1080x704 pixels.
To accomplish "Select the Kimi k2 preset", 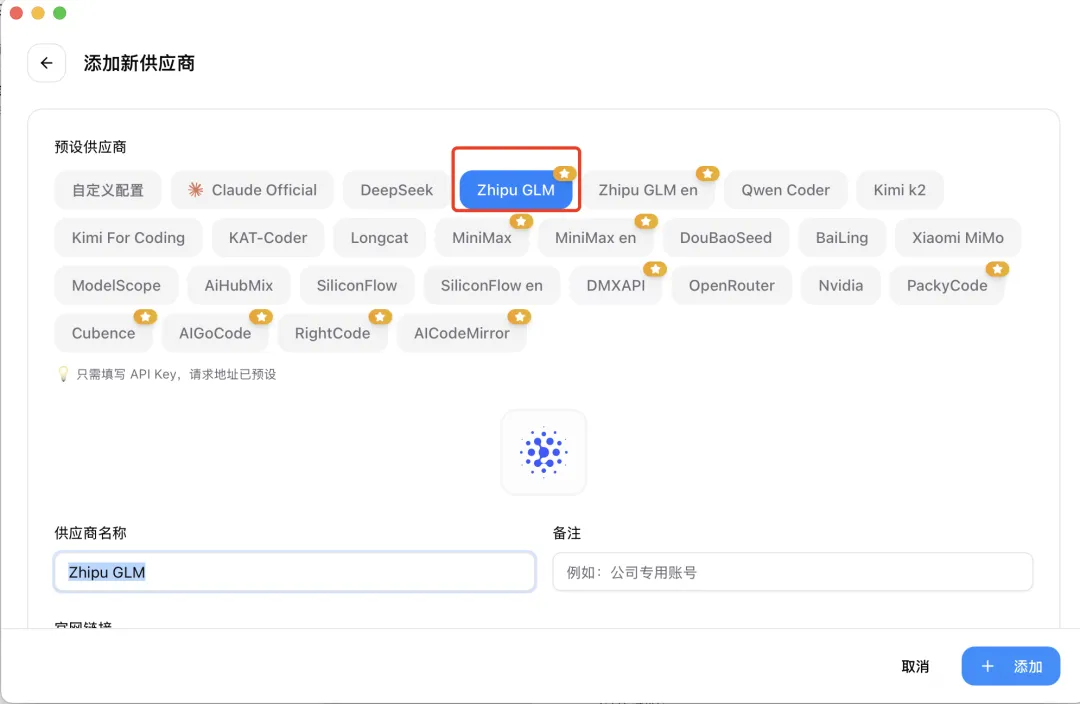I will 900,190.
